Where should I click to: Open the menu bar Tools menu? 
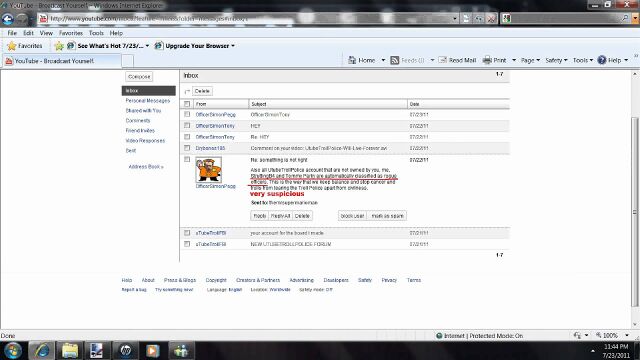point(96,33)
